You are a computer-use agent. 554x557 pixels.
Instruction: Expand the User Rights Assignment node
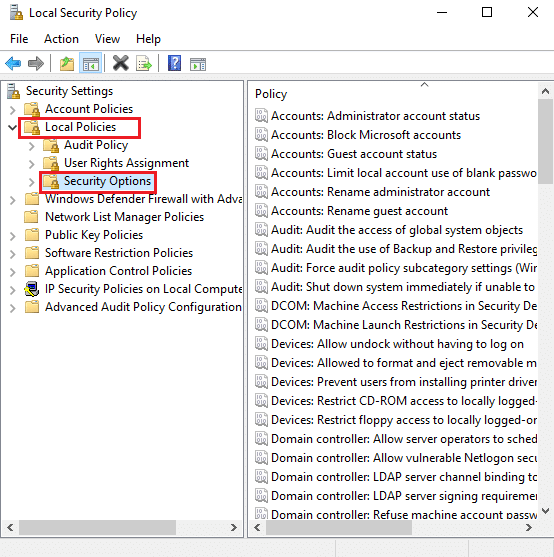click(31, 164)
